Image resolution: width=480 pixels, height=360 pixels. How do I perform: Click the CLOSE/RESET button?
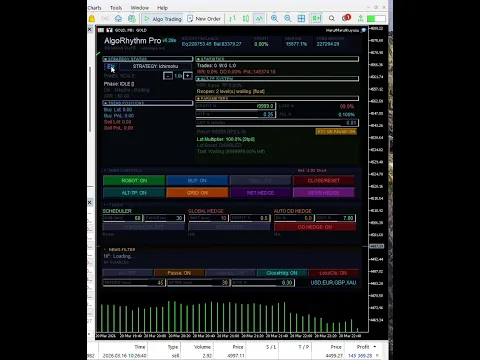point(324,180)
